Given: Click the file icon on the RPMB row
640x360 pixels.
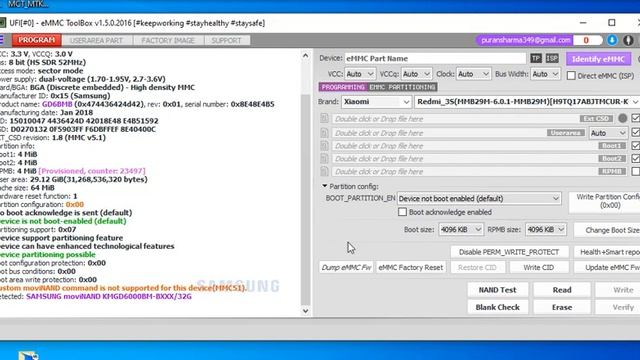Looking at the screenshot, I should pos(324,171).
